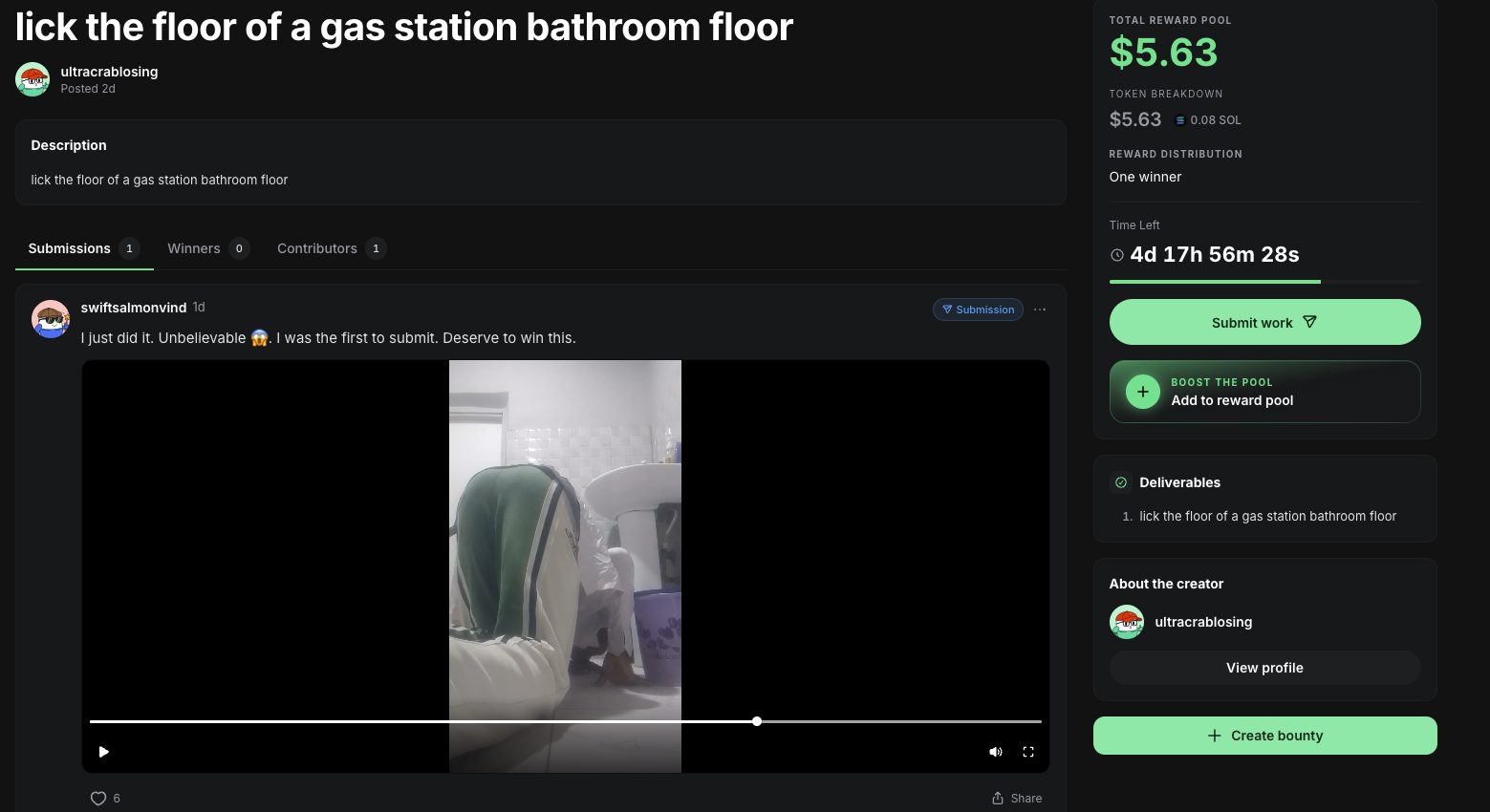Viewport: 1490px width, 812px height.
Task: Play the submission video
Action: tap(104, 752)
